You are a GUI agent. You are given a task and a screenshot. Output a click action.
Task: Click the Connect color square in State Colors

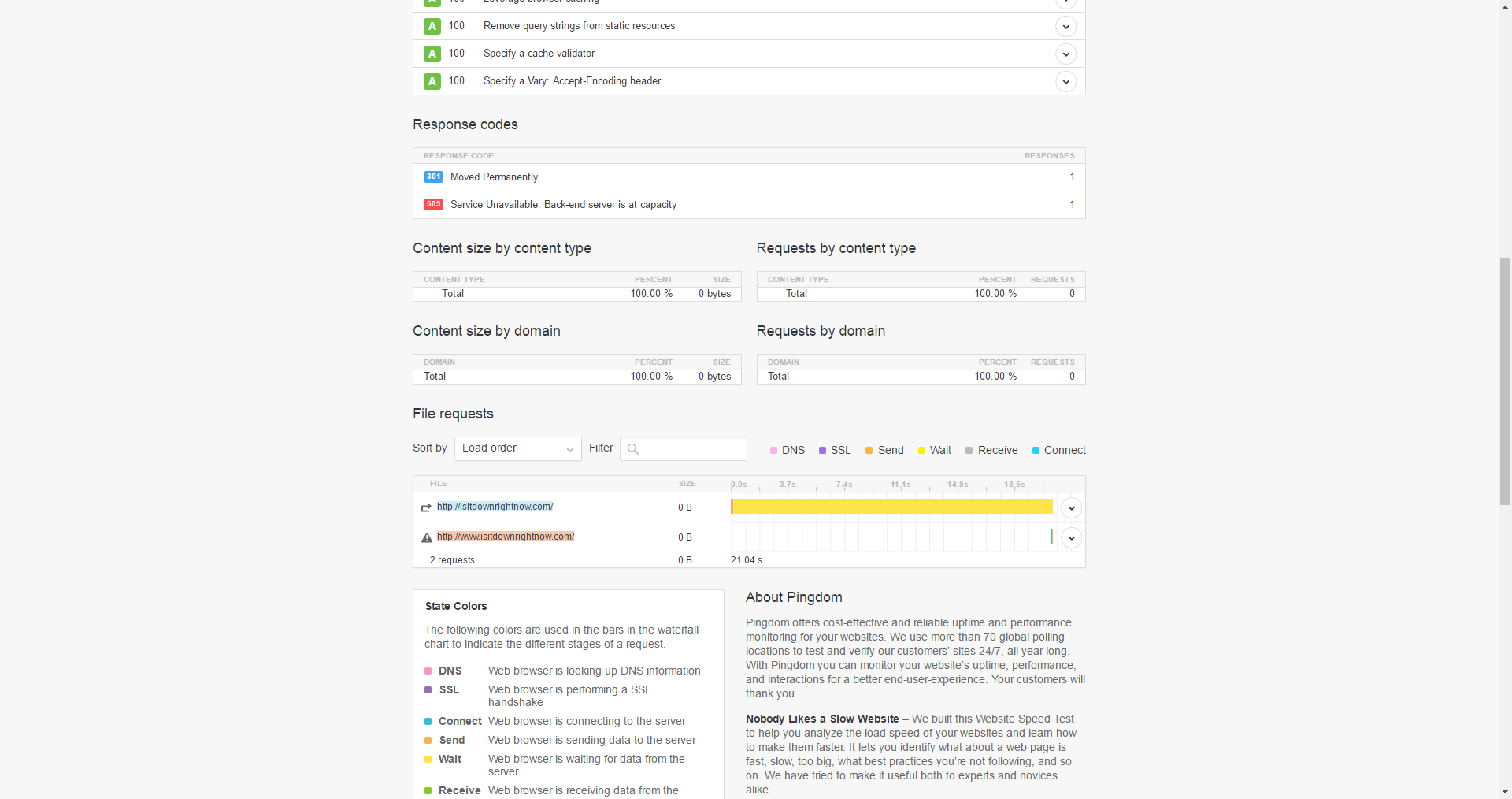pos(428,722)
